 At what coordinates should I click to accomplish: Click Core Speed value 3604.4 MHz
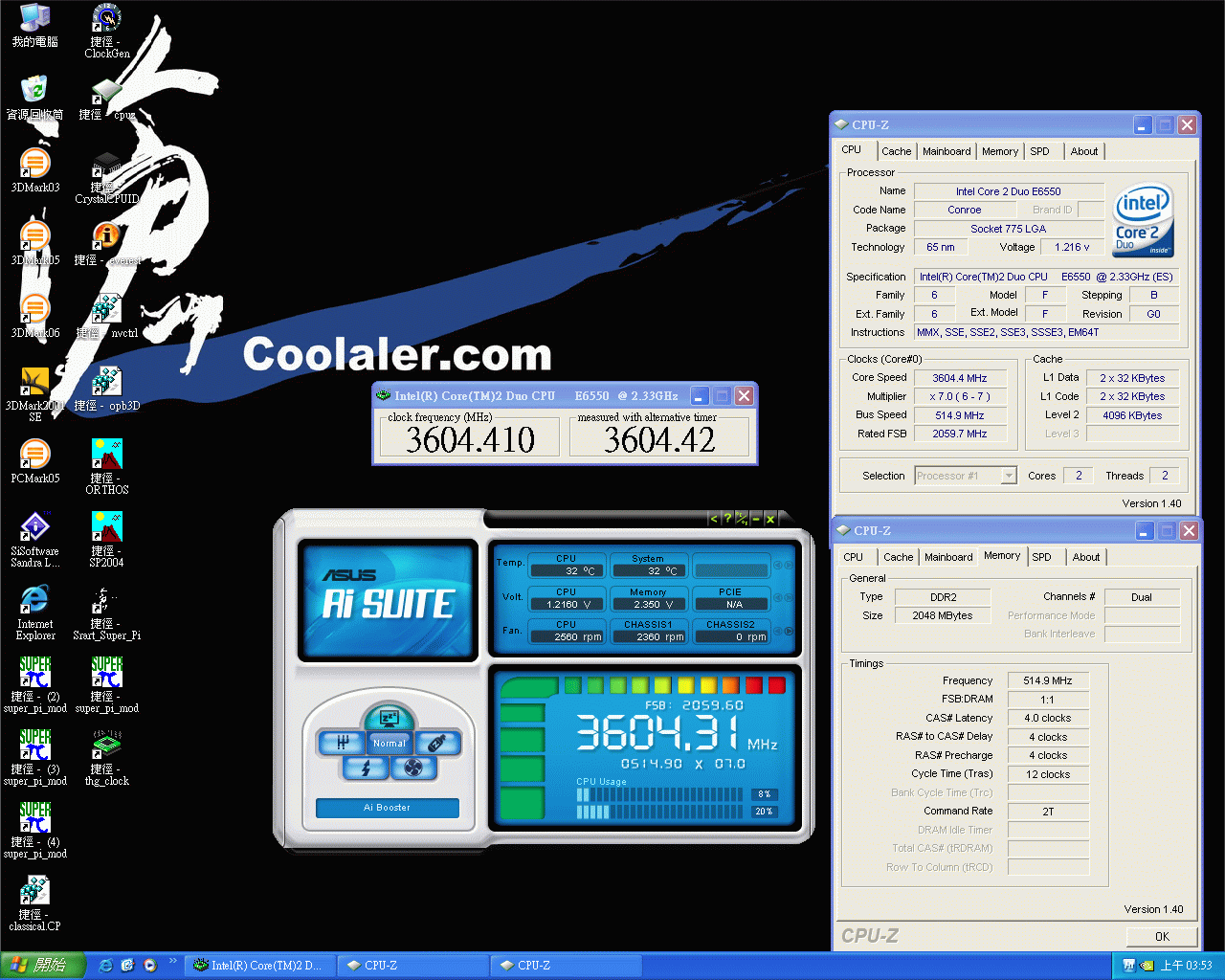(960, 378)
